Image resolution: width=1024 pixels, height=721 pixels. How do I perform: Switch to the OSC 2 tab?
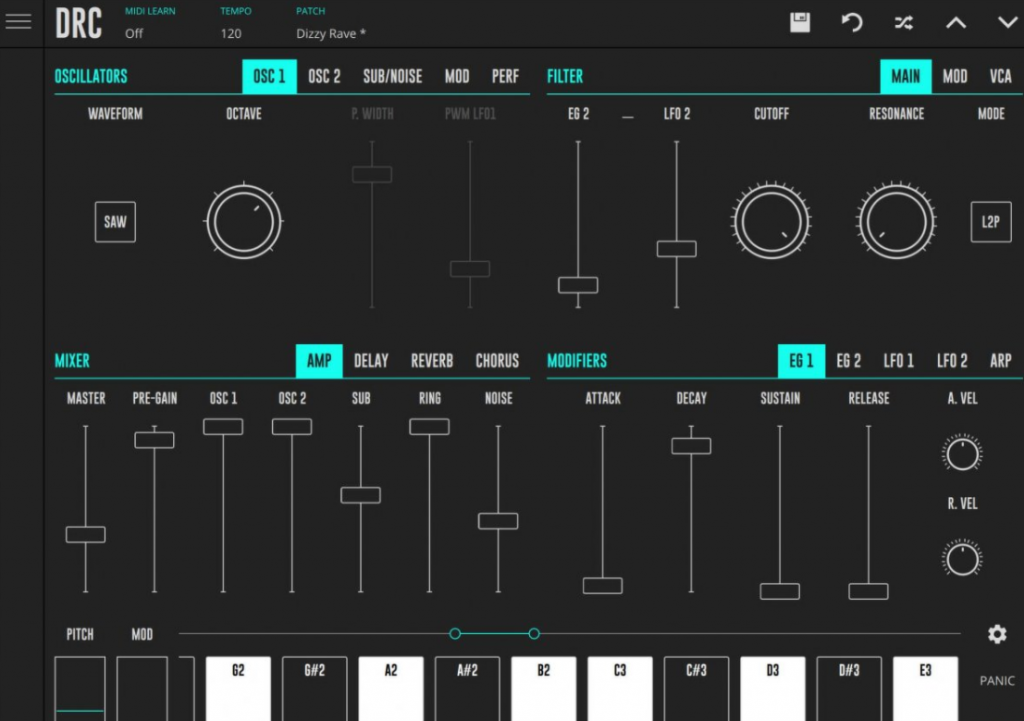pyautogui.click(x=324, y=77)
